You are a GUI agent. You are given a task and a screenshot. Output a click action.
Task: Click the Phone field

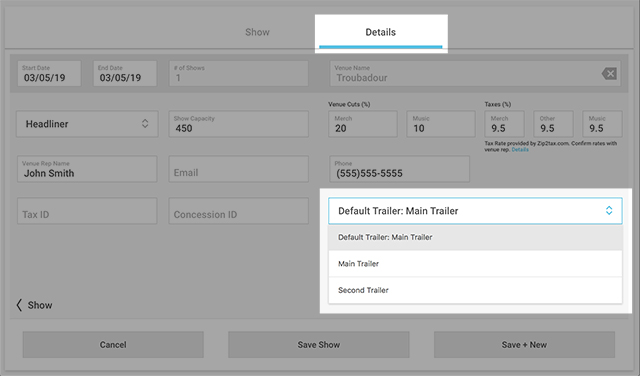[x=400, y=169]
